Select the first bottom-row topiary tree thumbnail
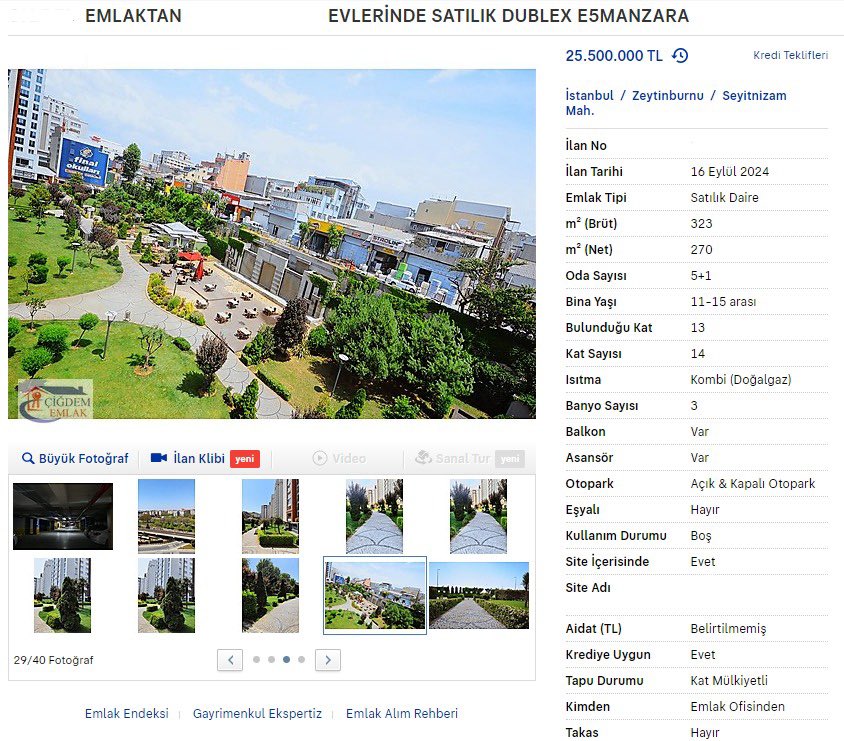 click(62, 595)
